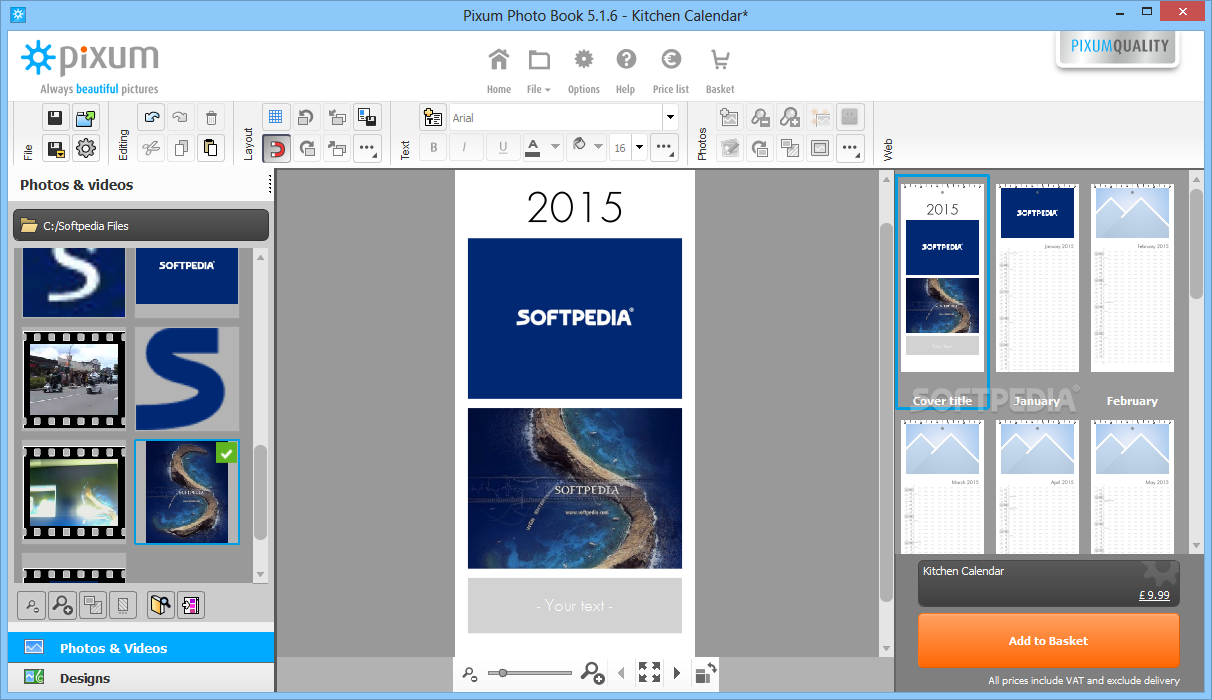Image resolution: width=1212 pixels, height=700 pixels.
Task: Open the File menu
Action: [x=539, y=70]
